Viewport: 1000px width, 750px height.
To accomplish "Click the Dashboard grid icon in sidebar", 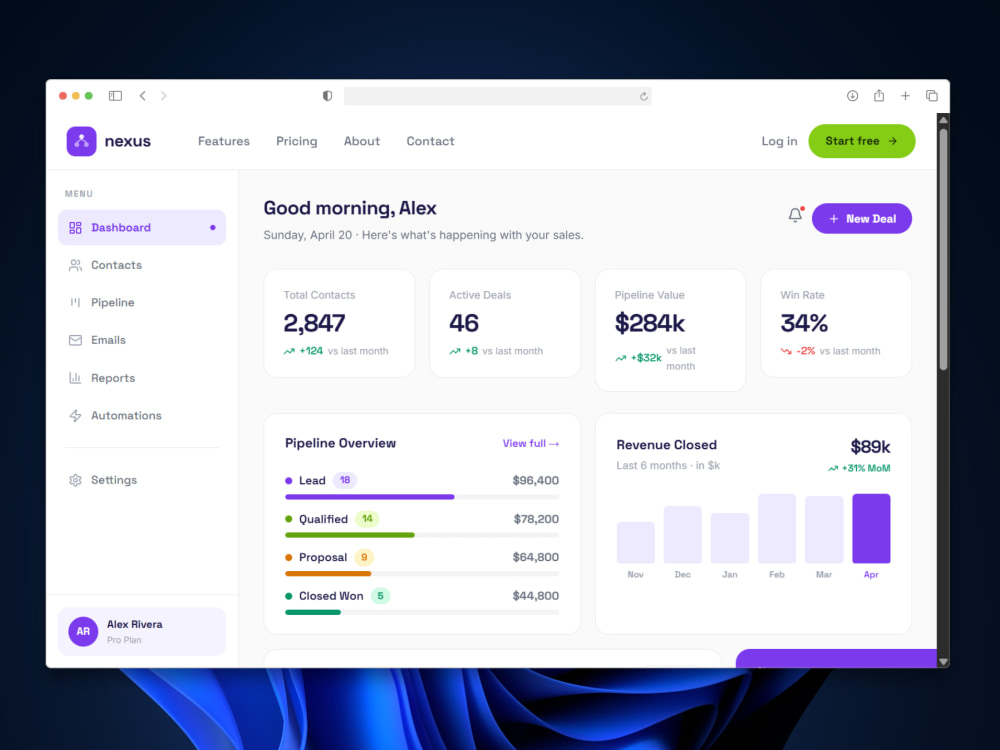I will point(75,228).
